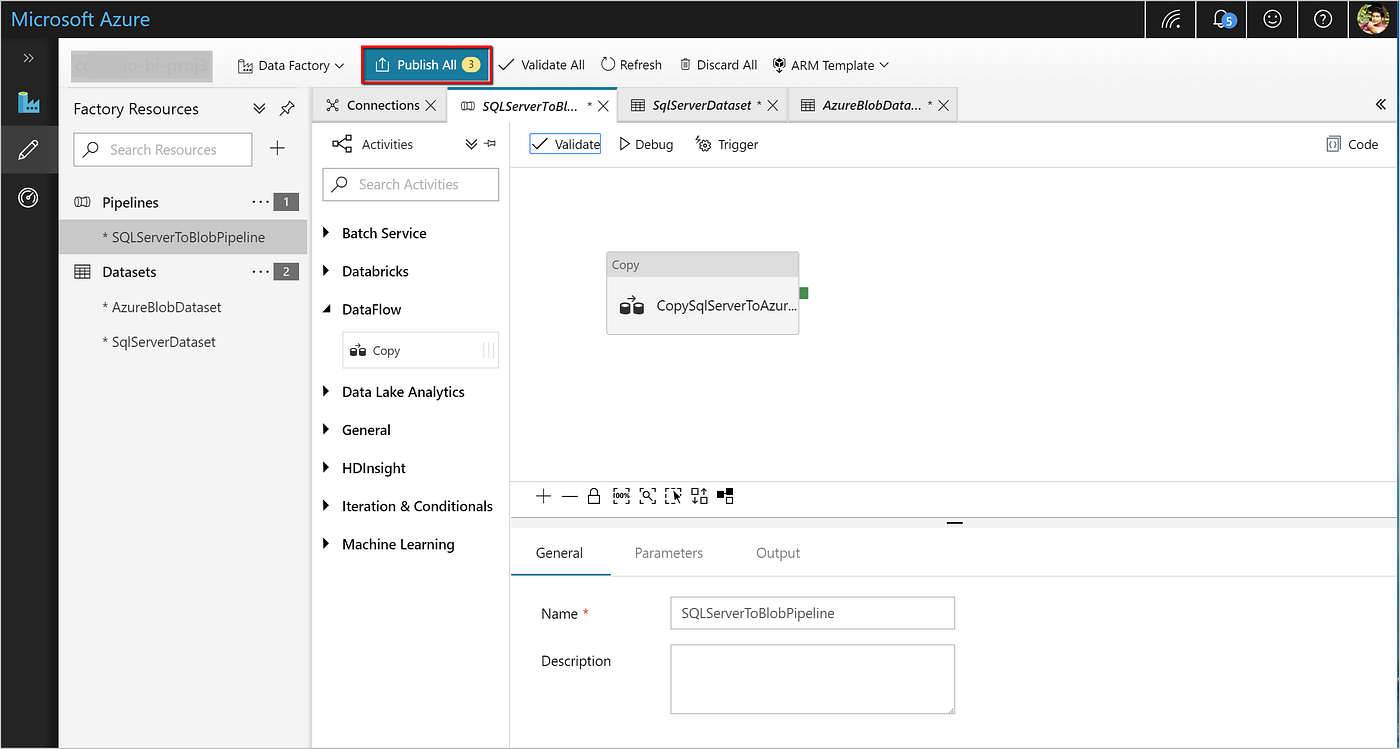Click the feedback smiley icon

pyautogui.click(x=1272, y=19)
